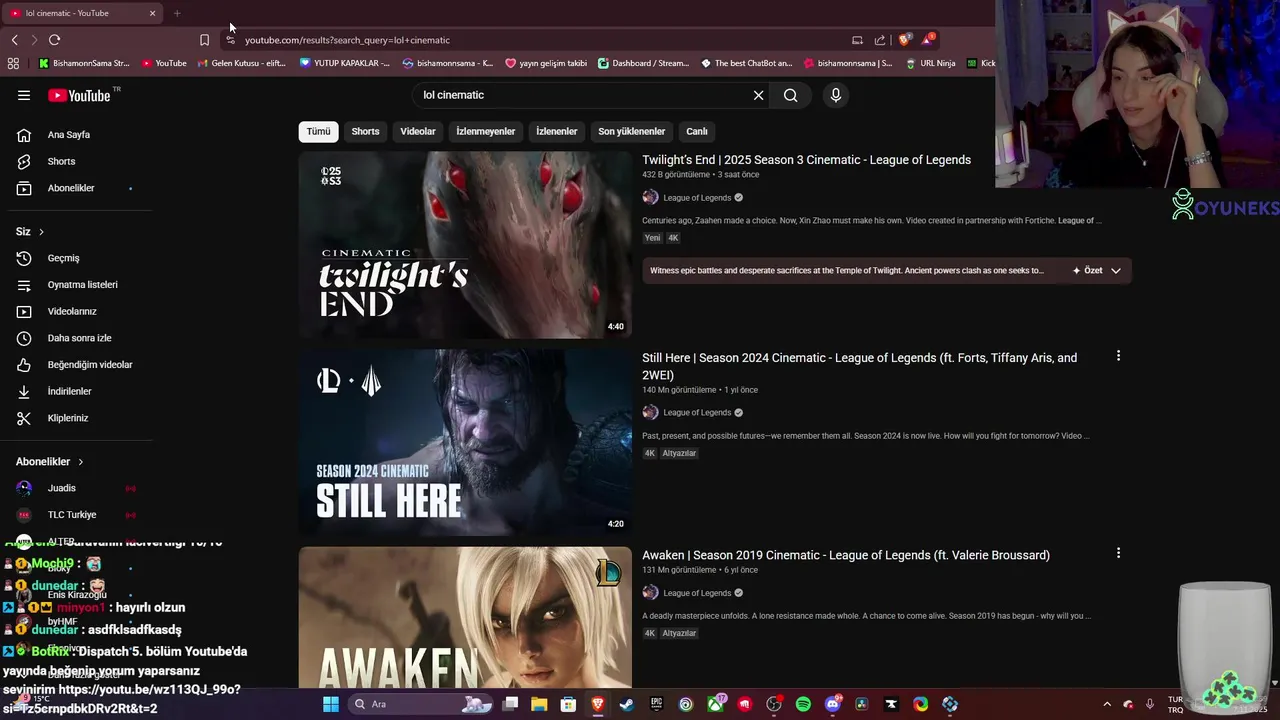Select the Canlı filter chip
1280x720 pixels.
tap(697, 131)
